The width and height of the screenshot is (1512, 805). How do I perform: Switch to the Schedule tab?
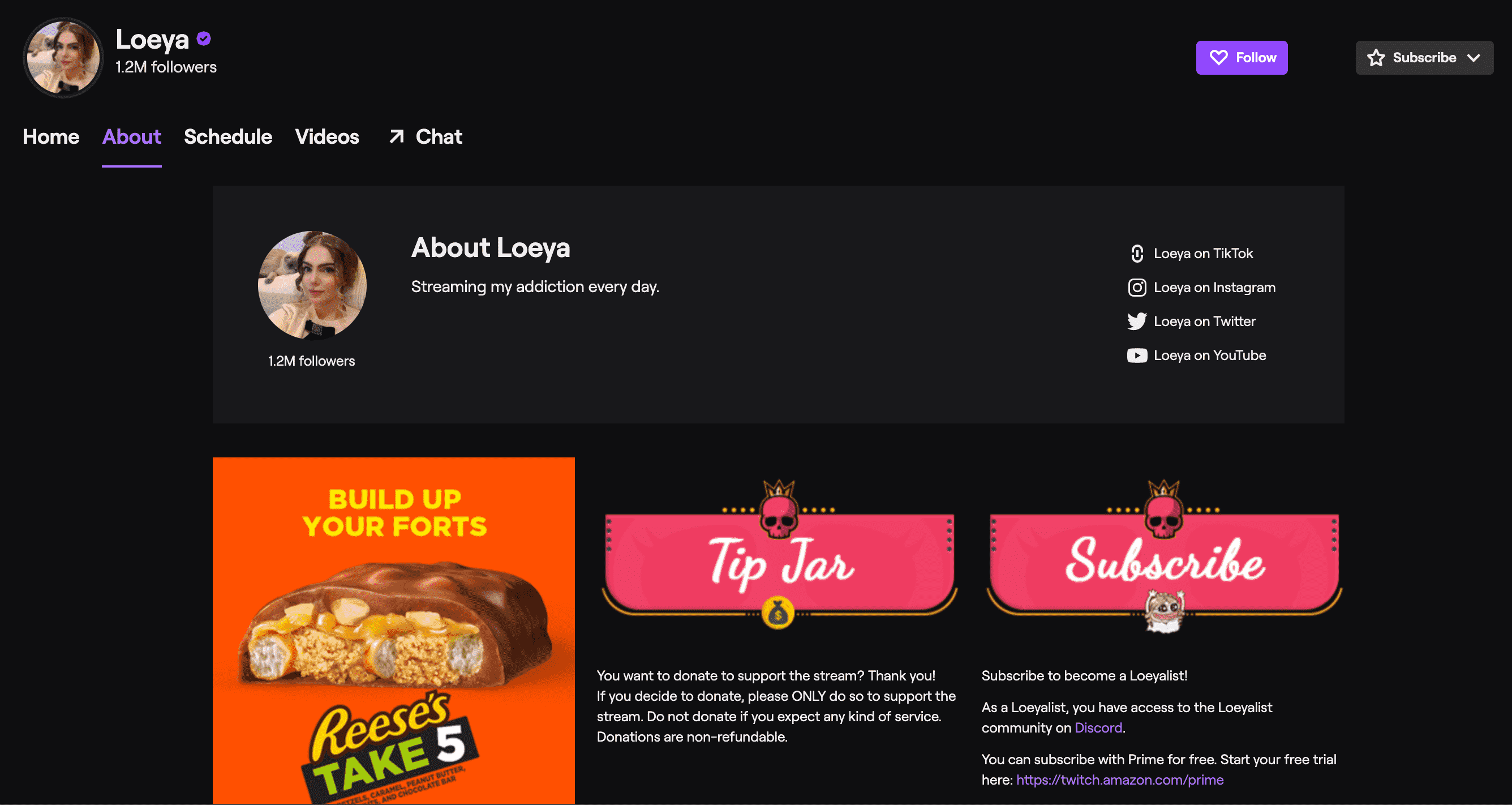(x=227, y=137)
